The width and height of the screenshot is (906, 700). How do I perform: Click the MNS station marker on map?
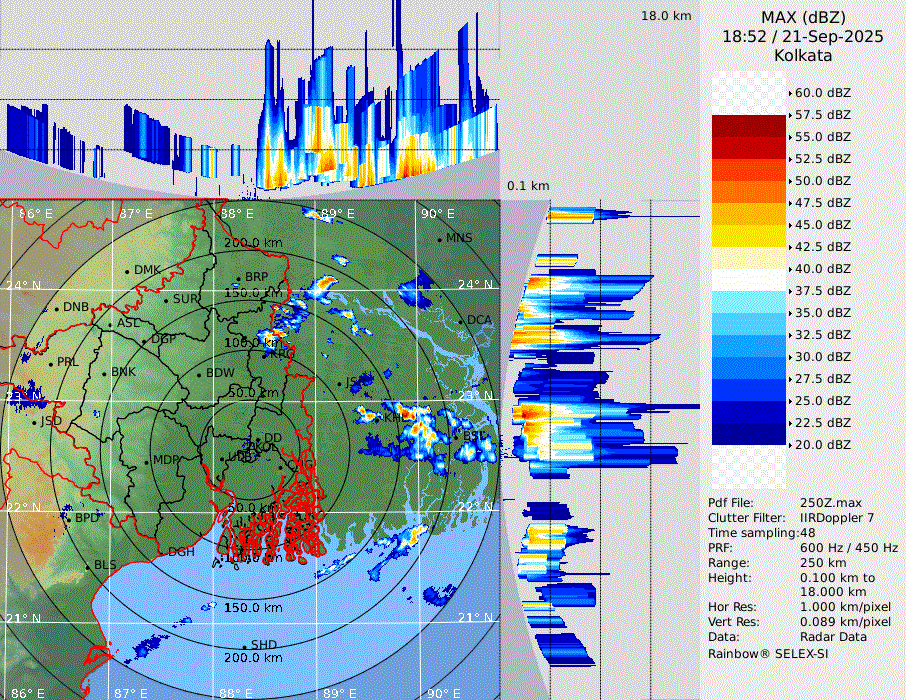pyautogui.click(x=440, y=239)
